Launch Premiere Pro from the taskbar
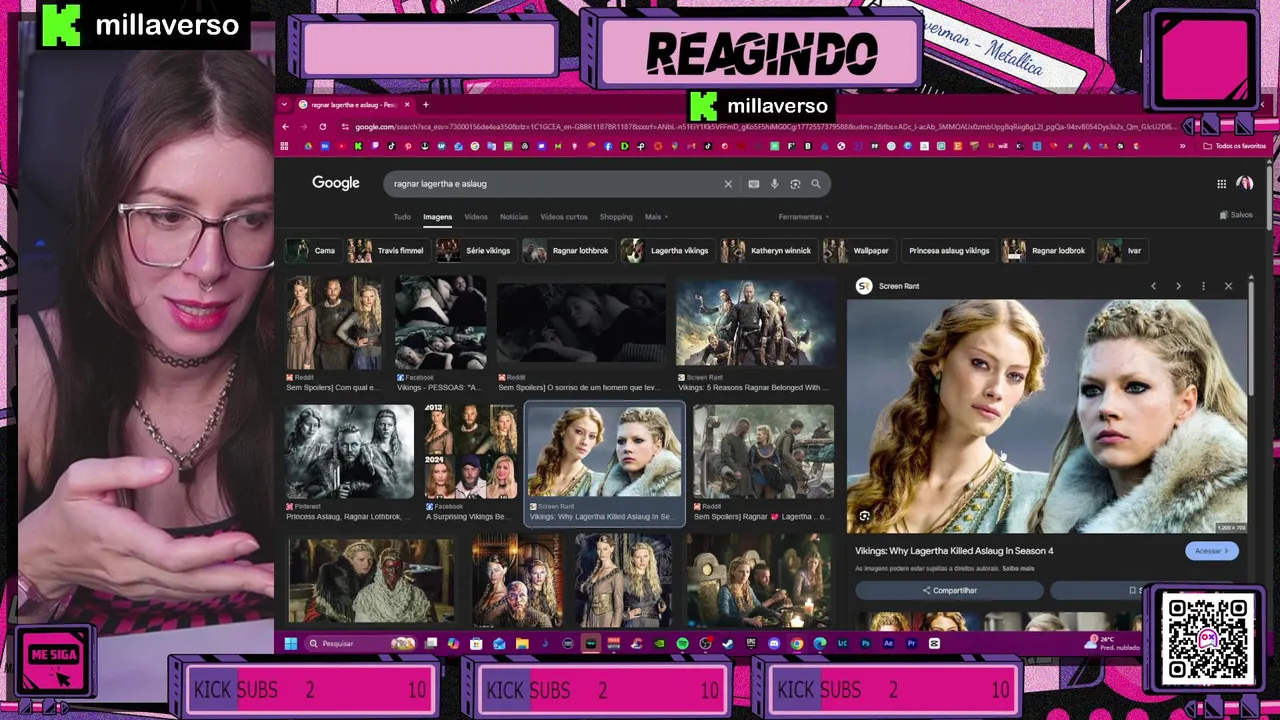Image resolution: width=1280 pixels, height=720 pixels. pos(911,643)
